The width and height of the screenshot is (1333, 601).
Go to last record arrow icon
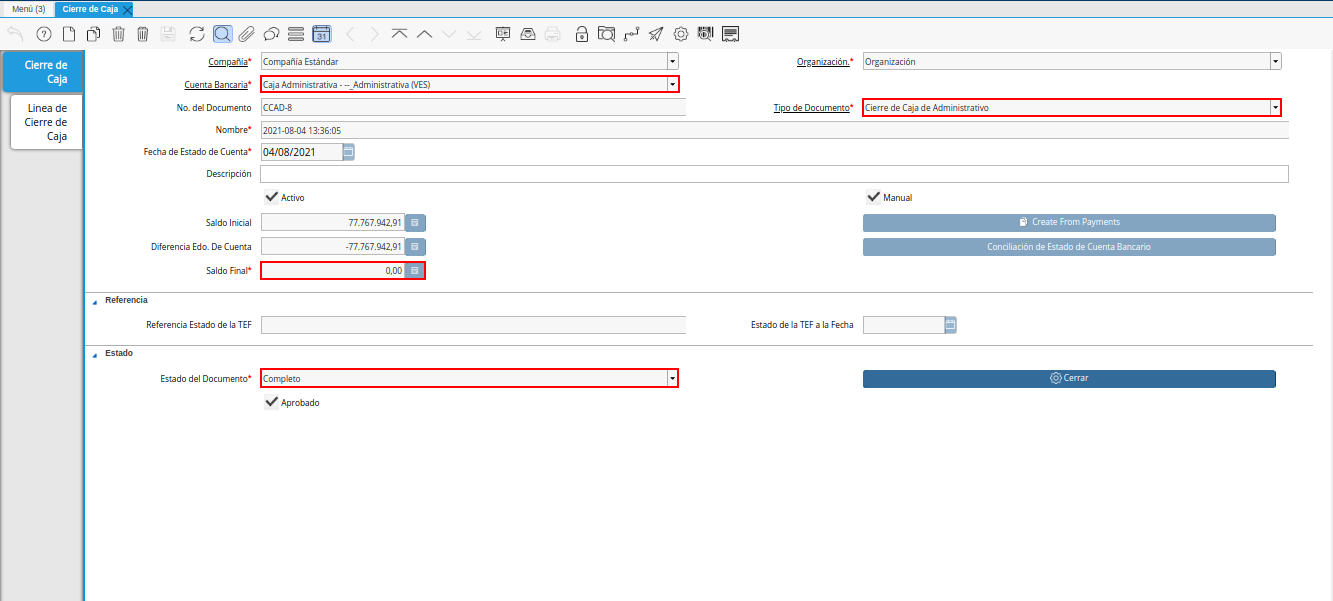pyautogui.click(x=474, y=34)
